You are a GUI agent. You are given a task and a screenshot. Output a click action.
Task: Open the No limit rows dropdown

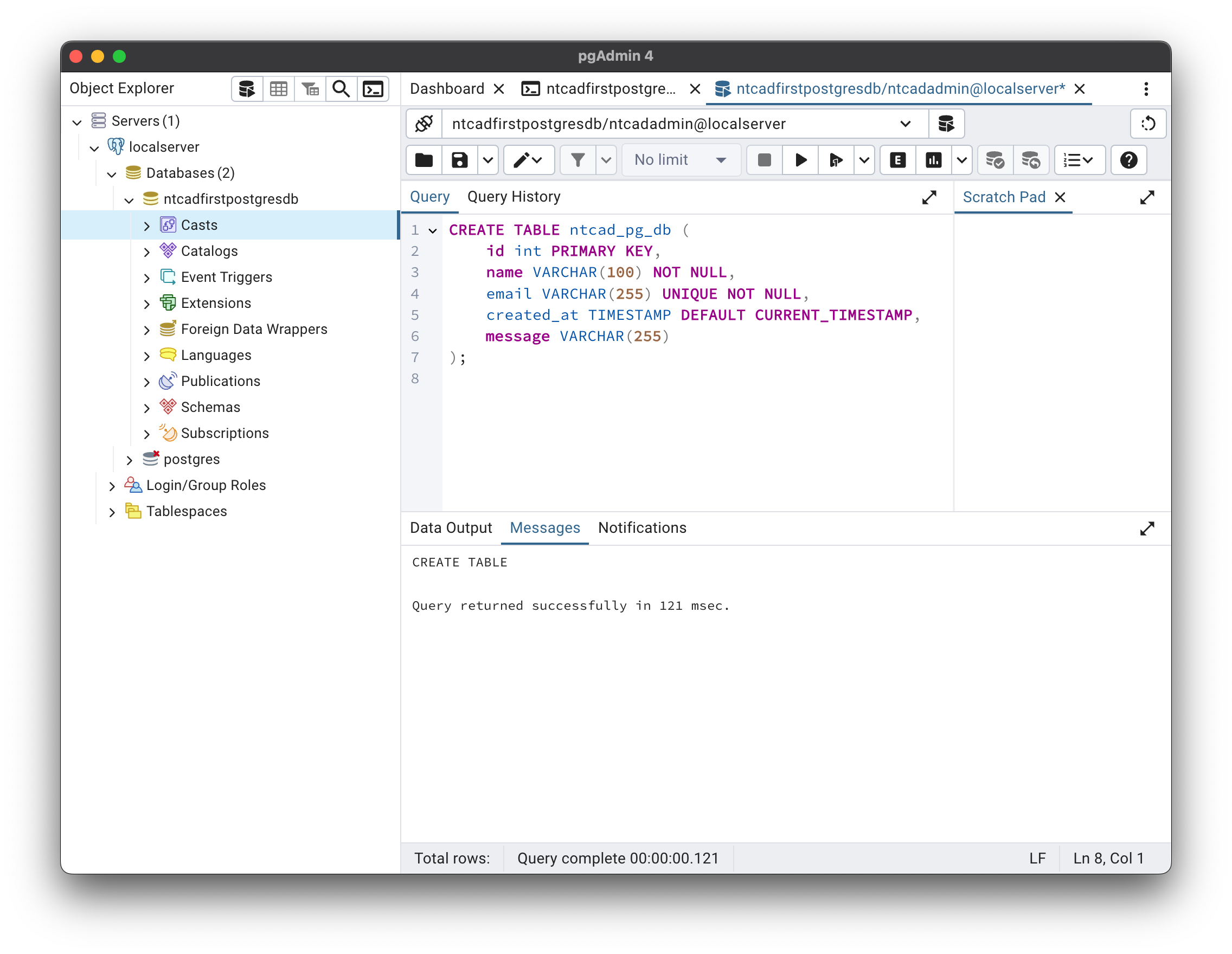point(682,160)
